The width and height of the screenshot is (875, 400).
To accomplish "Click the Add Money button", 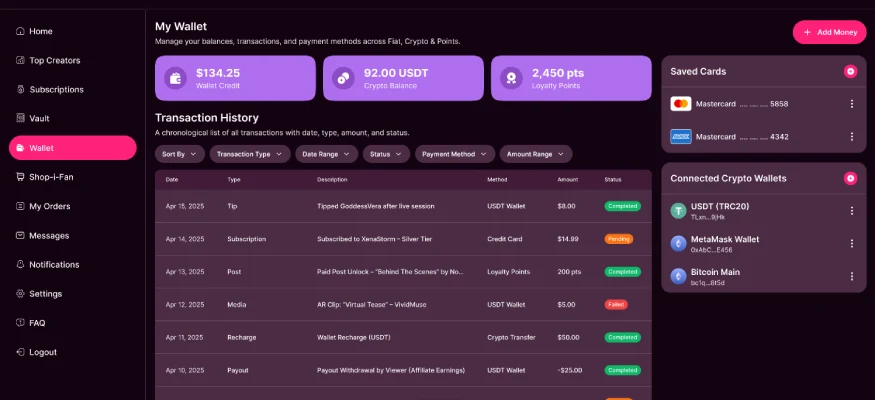I will tap(829, 32).
